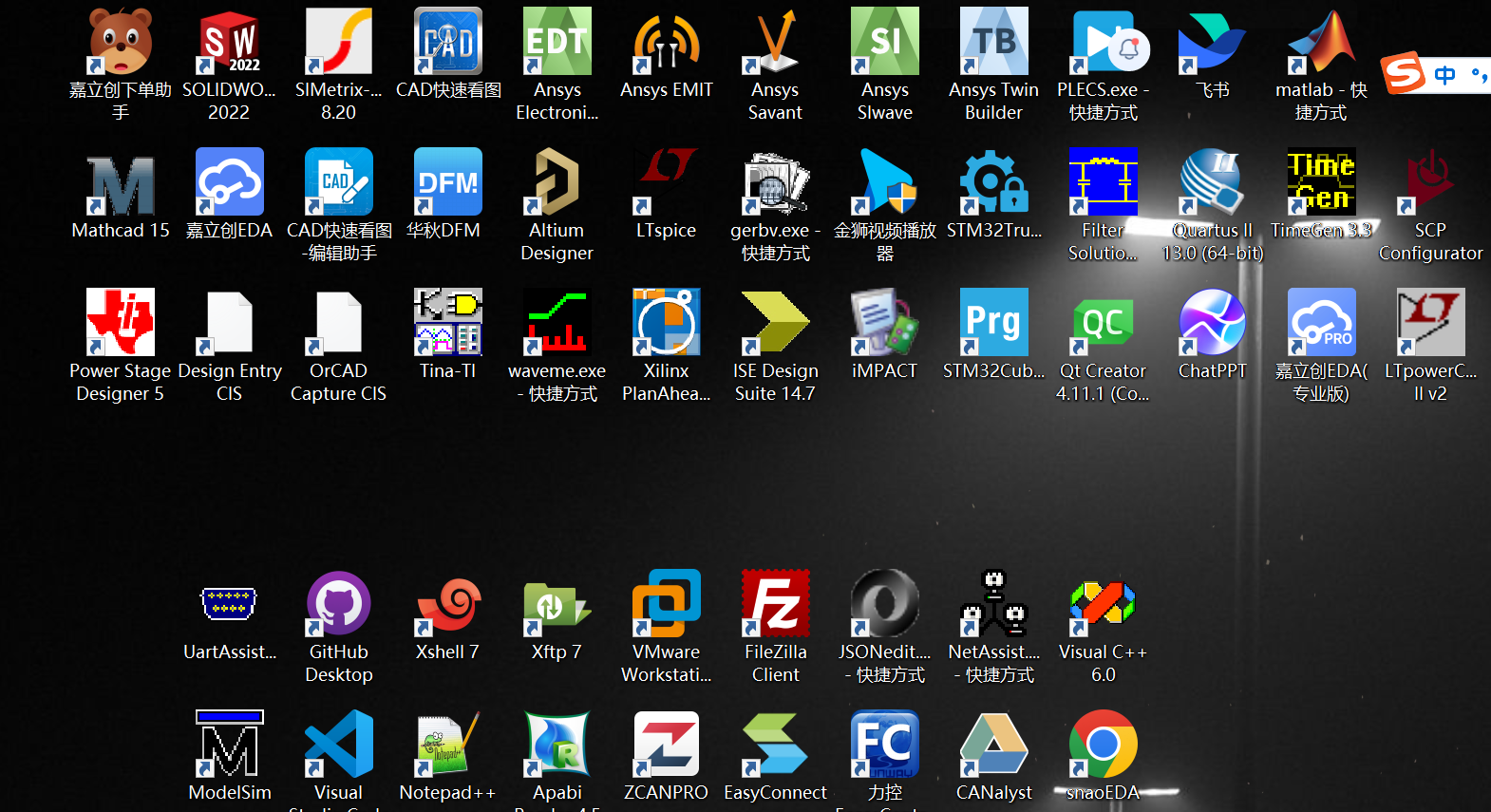Open the CANalyst icon
The height and width of the screenshot is (812, 1491).
click(x=993, y=745)
